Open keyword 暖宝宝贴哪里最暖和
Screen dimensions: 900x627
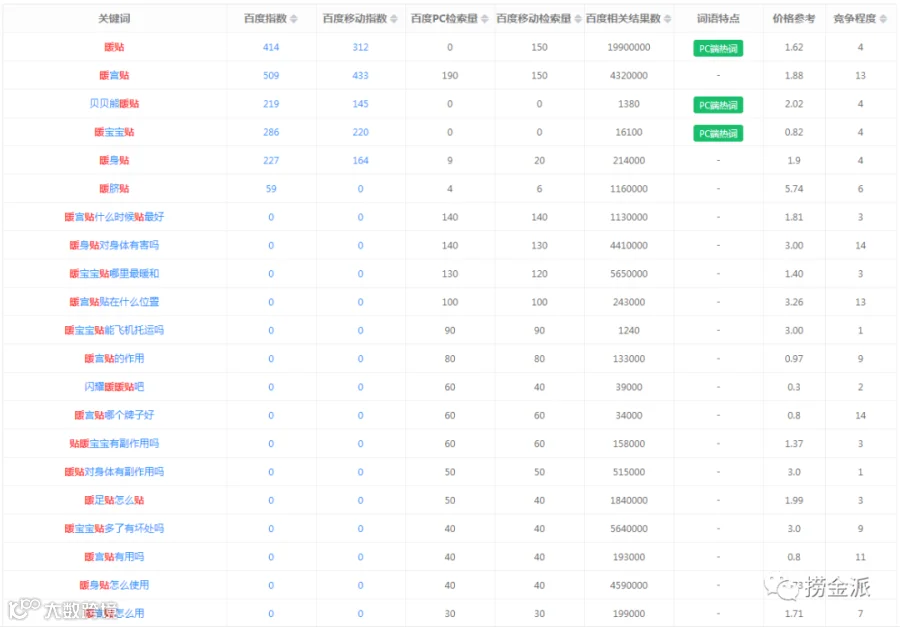114,273
